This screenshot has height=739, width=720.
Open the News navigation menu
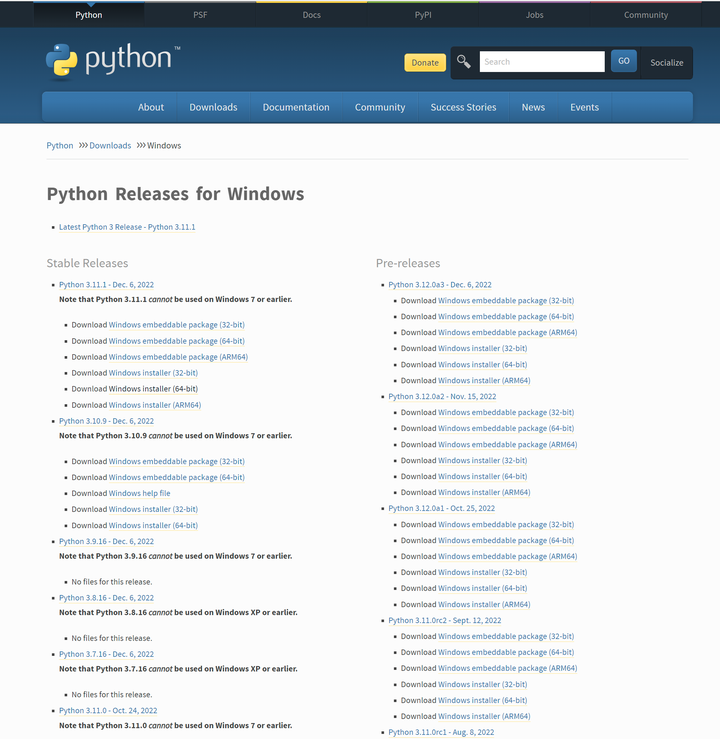pos(533,107)
